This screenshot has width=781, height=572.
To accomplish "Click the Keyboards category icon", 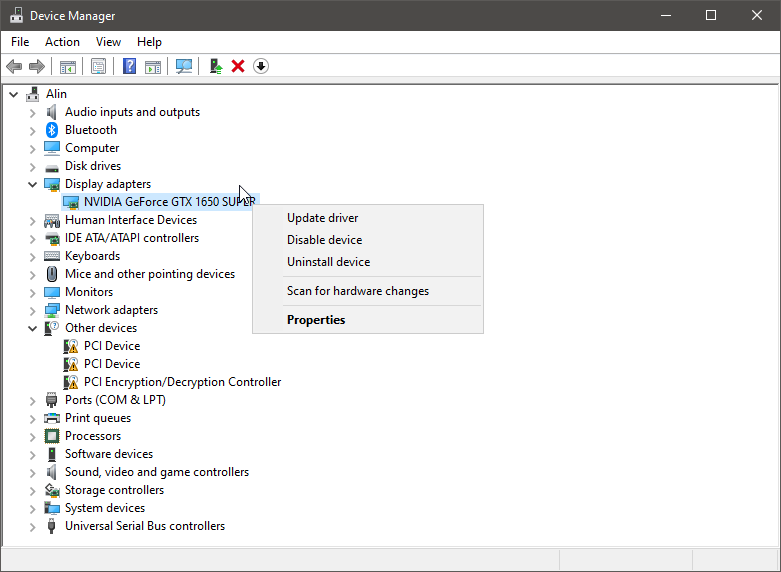I will 52,256.
